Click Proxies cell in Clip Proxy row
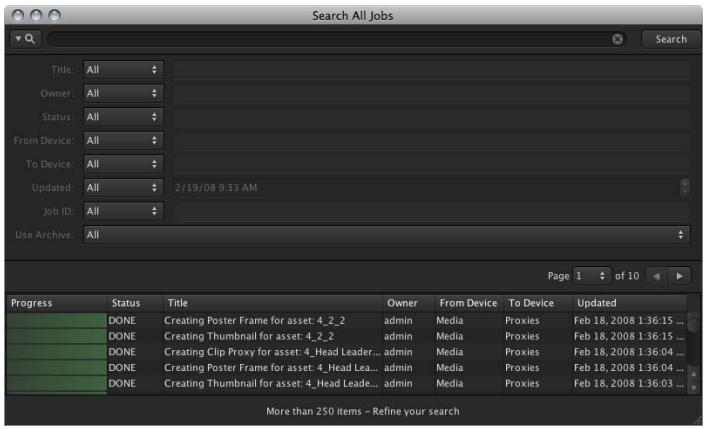 [x=522, y=352]
